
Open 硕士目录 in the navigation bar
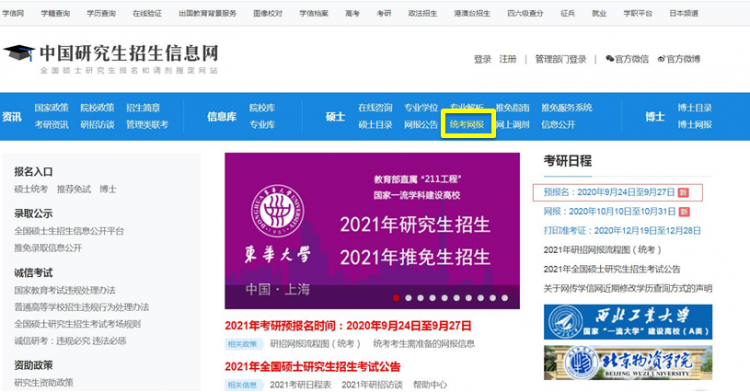(375, 125)
